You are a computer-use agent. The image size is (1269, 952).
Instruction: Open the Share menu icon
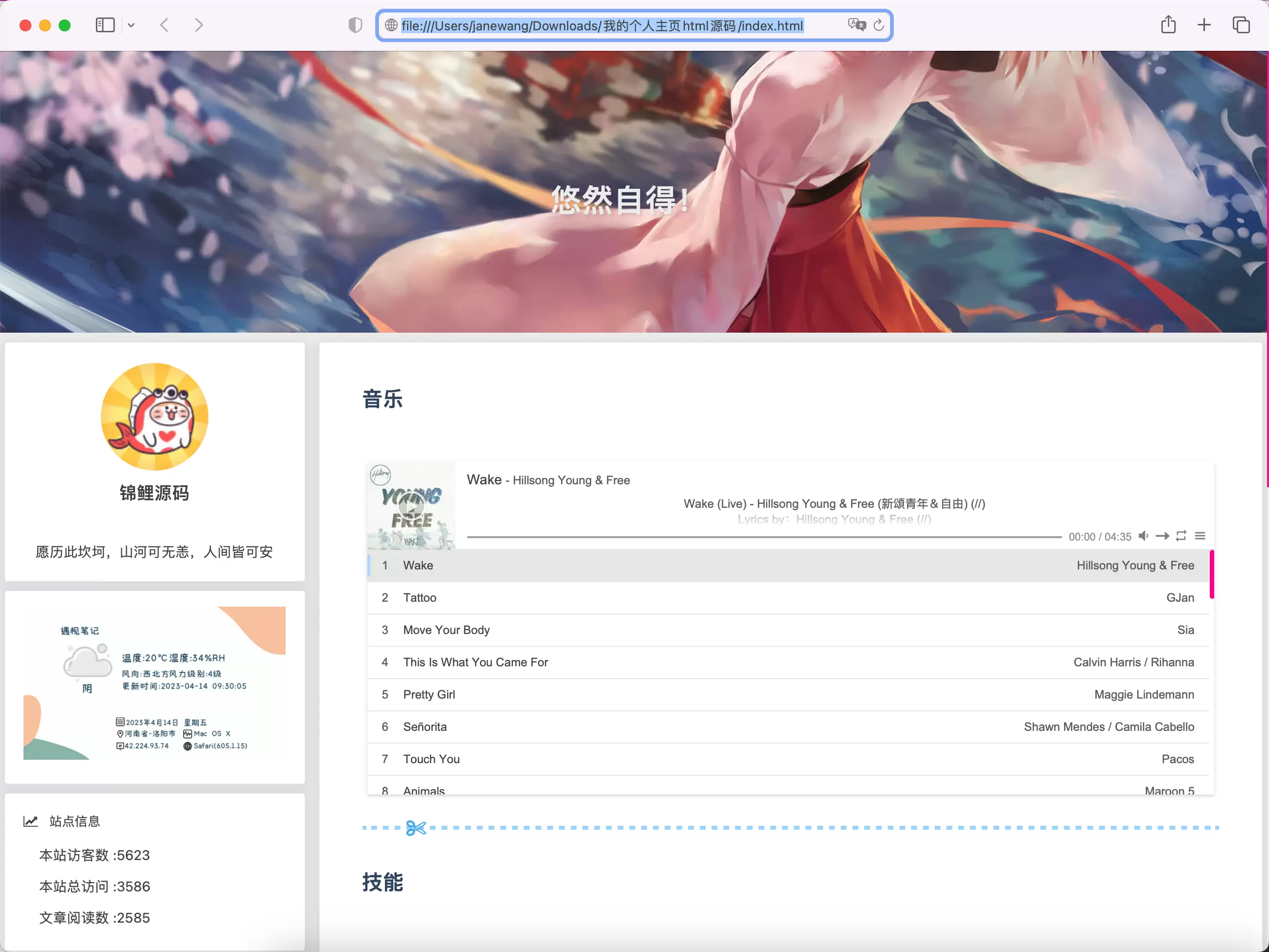coord(1169,24)
